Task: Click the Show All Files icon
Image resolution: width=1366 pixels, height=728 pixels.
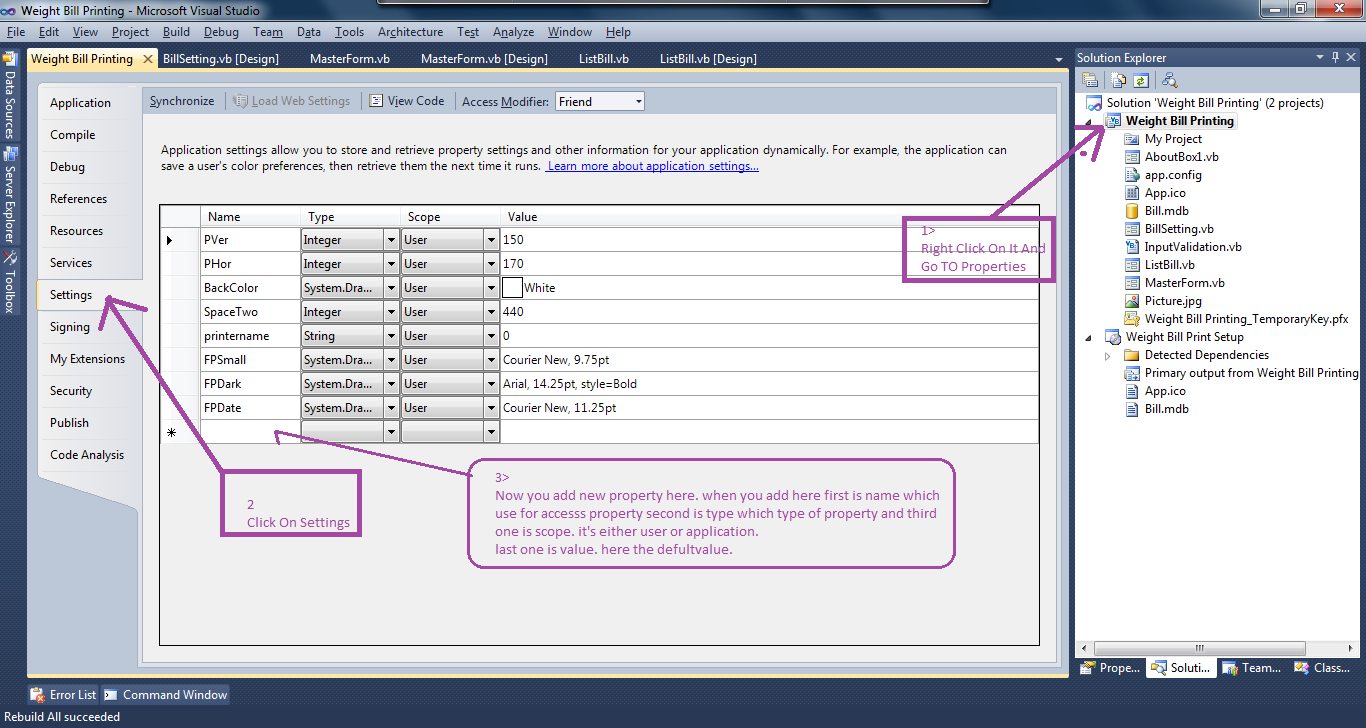Action: pos(1118,79)
